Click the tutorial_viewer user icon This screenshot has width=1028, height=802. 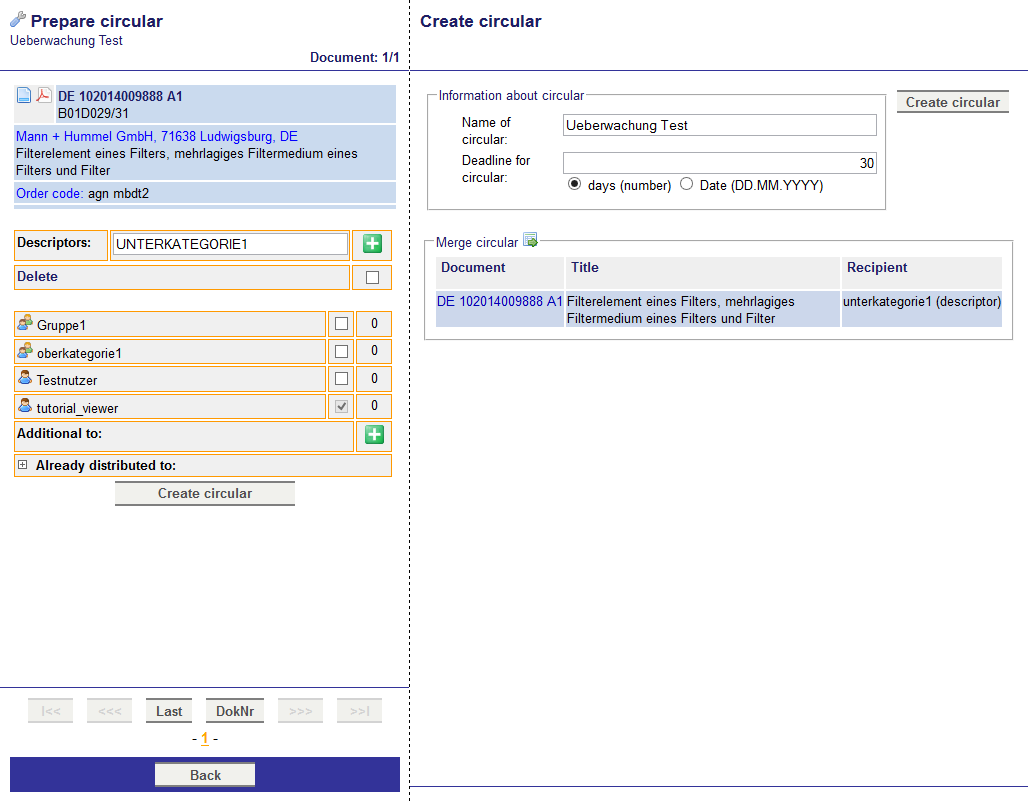coord(25,406)
